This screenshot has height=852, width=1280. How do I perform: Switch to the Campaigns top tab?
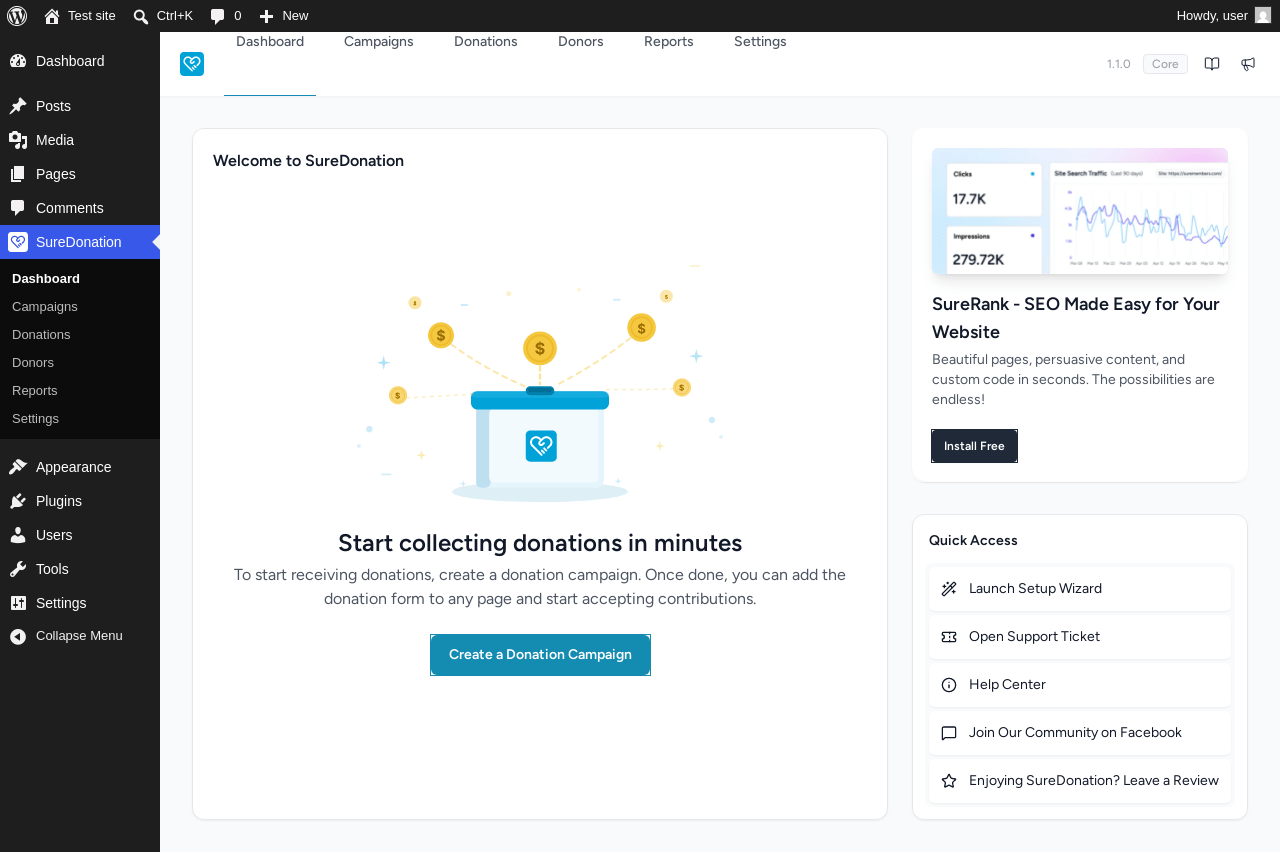(379, 42)
